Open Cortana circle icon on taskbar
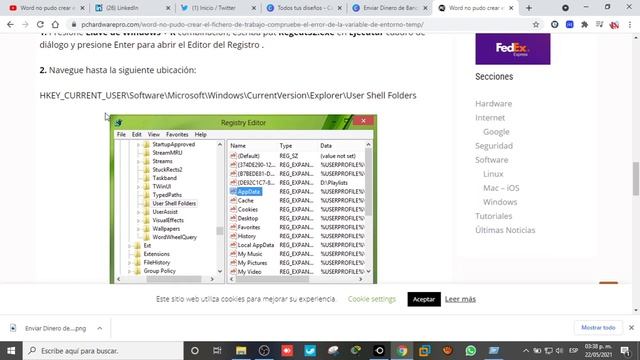The image size is (640, 360). point(195,351)
